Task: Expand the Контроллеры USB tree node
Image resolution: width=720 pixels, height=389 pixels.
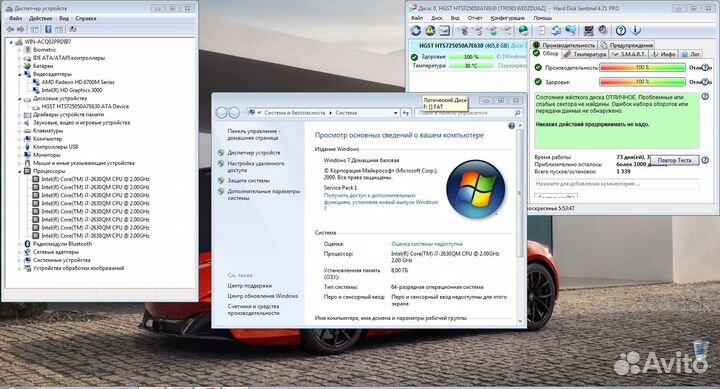Action: [20, 147]
